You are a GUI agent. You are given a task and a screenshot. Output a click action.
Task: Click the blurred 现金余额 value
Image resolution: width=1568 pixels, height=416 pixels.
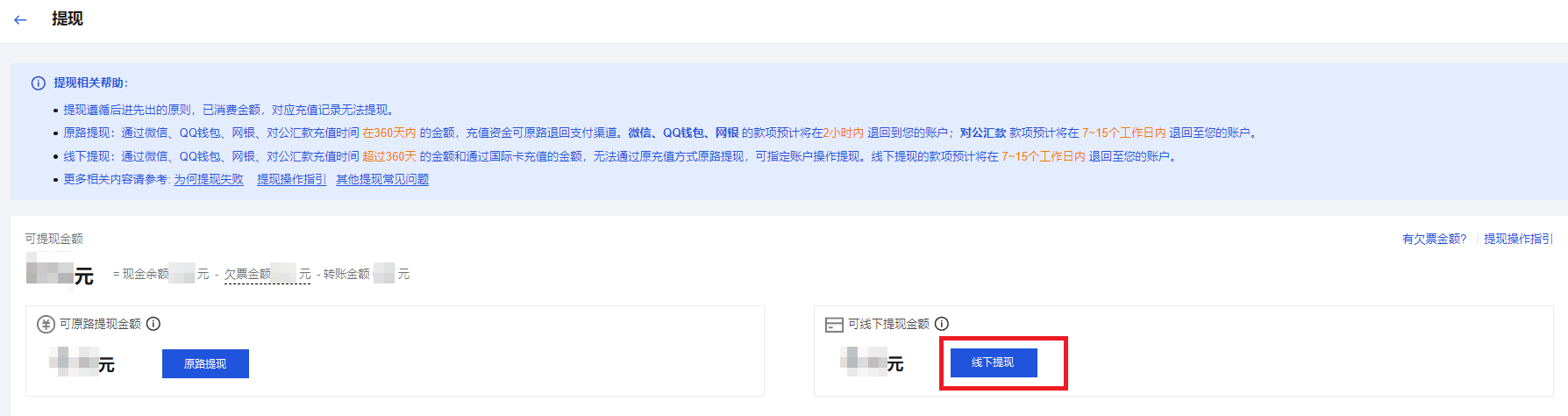tap(182, 273)
